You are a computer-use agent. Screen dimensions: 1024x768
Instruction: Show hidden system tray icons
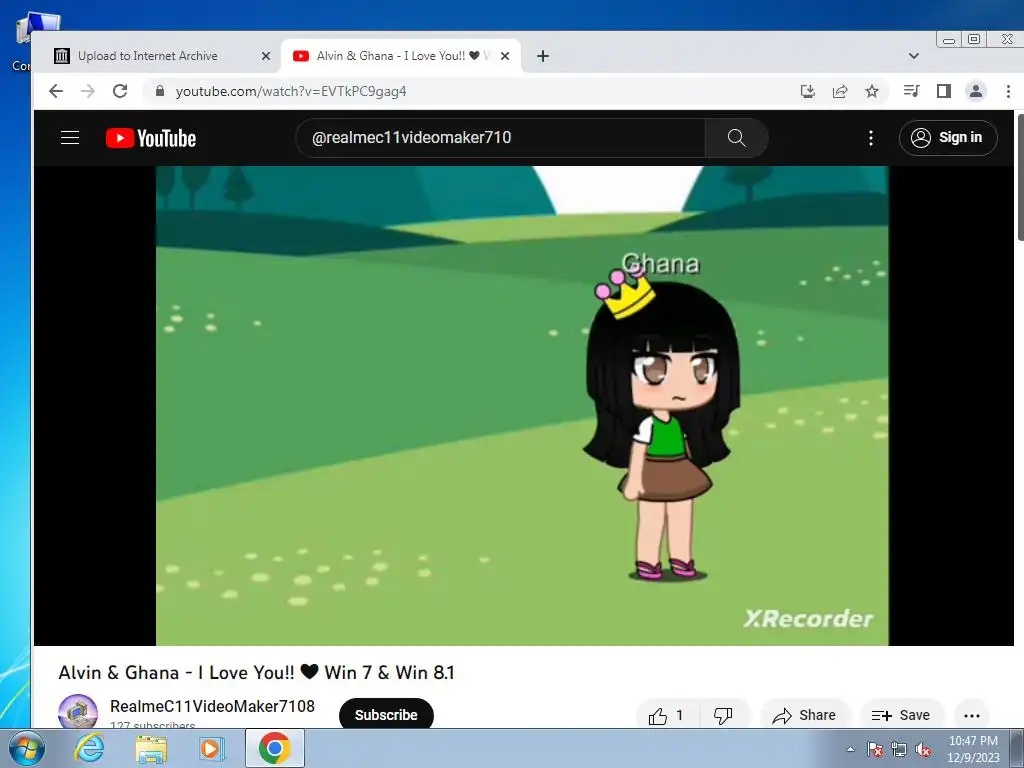tap(850, 750)
